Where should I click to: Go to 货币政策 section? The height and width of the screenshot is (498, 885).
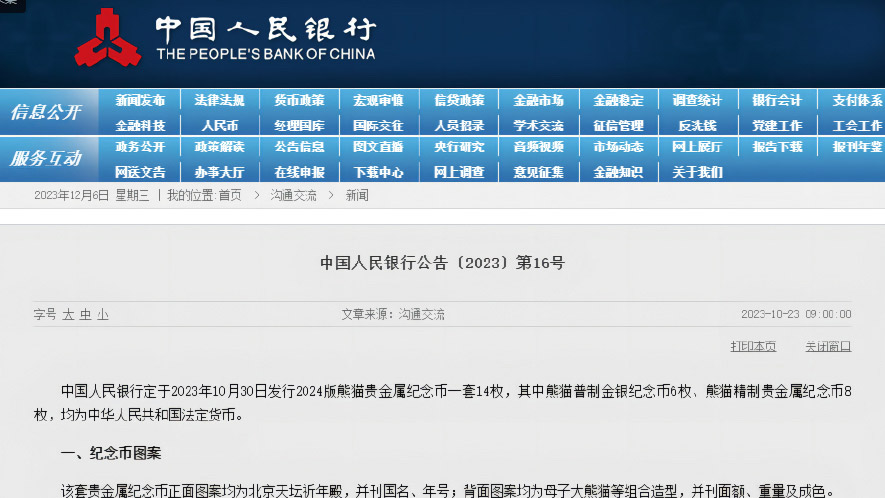pos(299,101)
